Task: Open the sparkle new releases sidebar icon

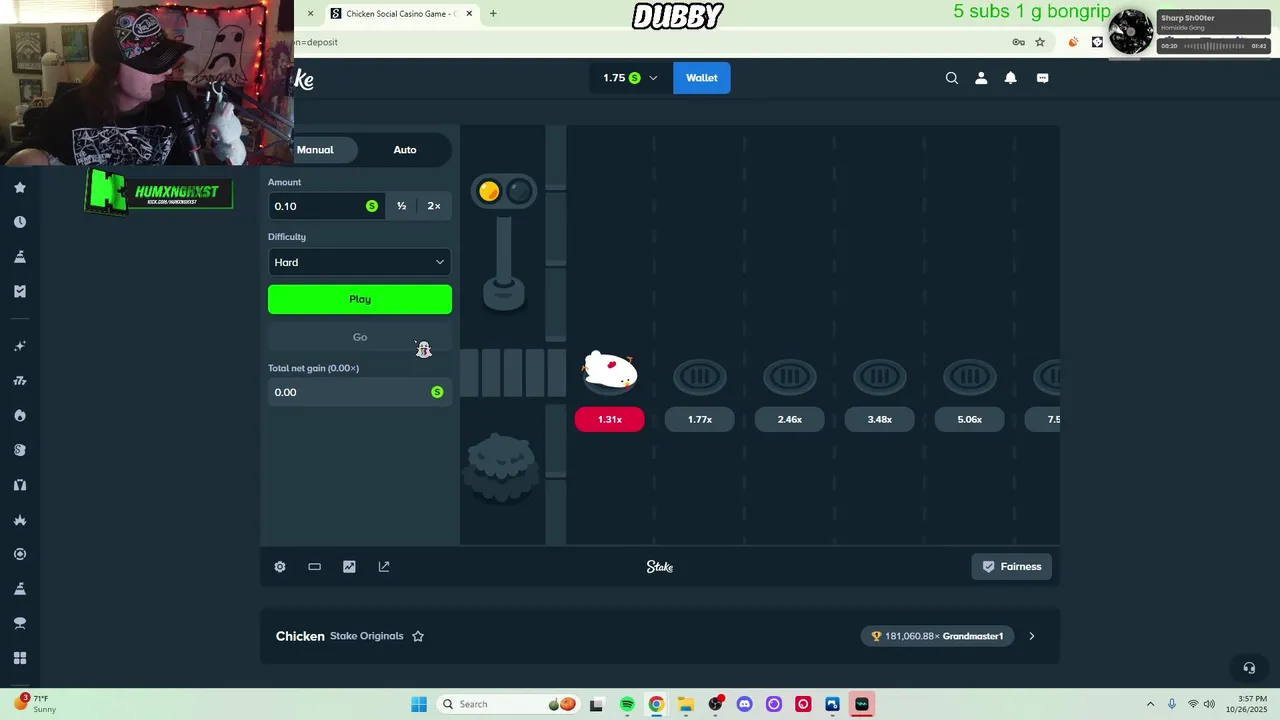Action: 20,346
